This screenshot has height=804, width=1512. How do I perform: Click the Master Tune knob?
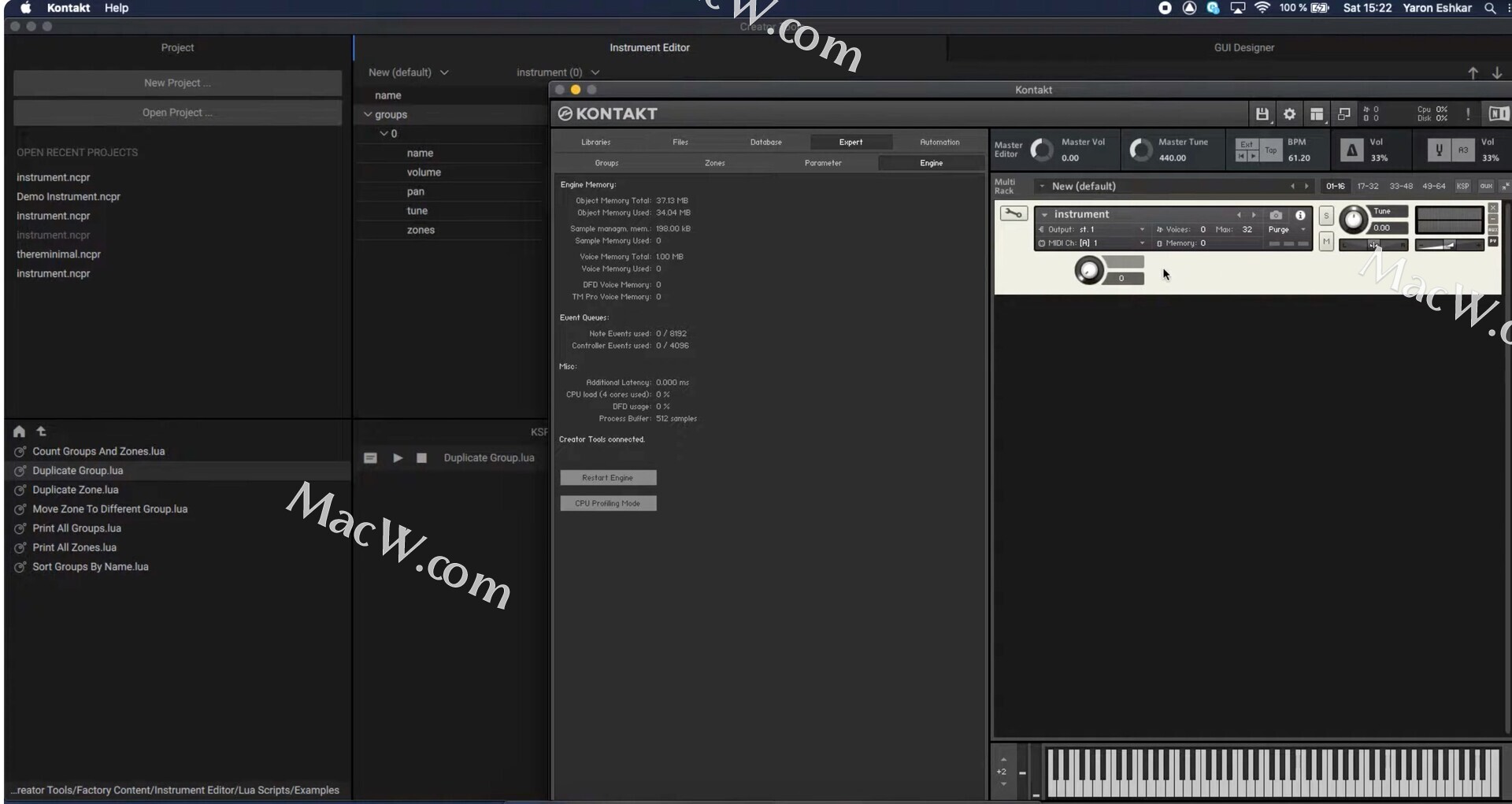[x=1140, y=150]
